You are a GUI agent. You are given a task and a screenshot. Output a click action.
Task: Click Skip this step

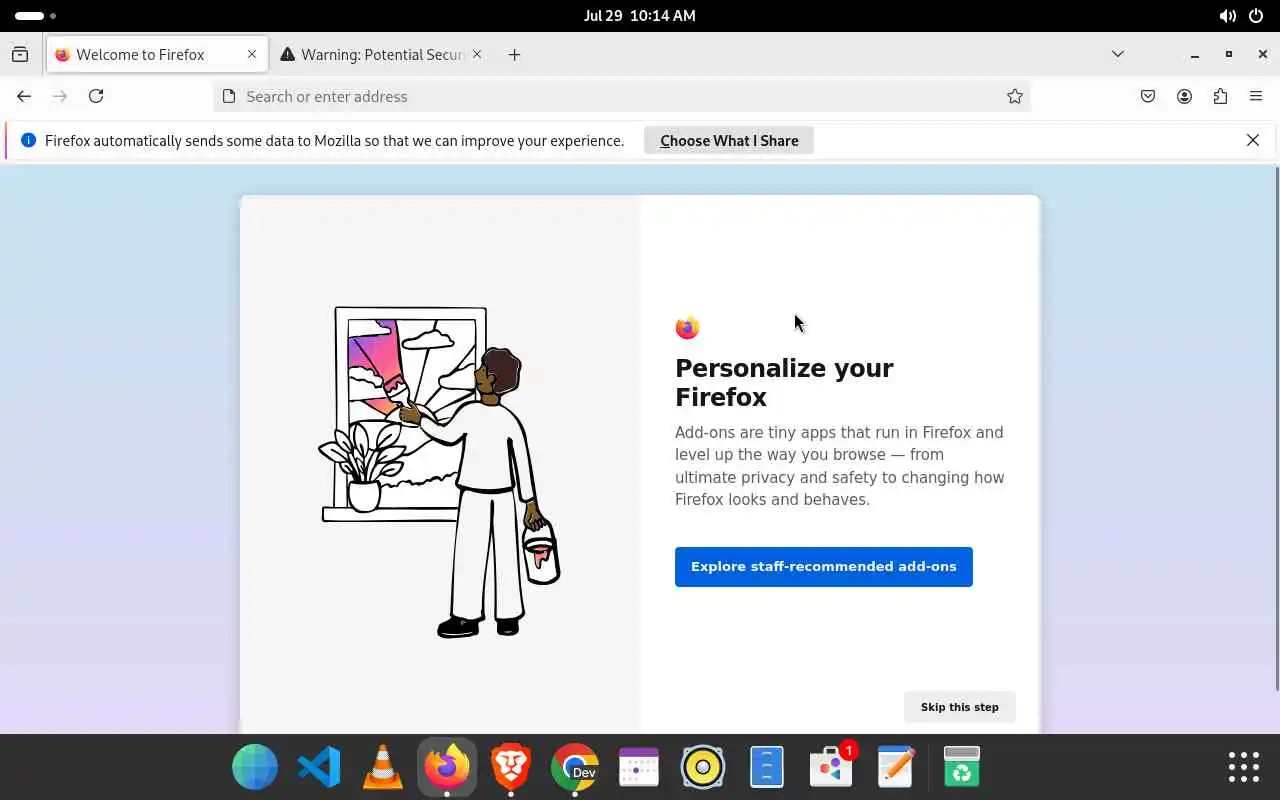960,707
